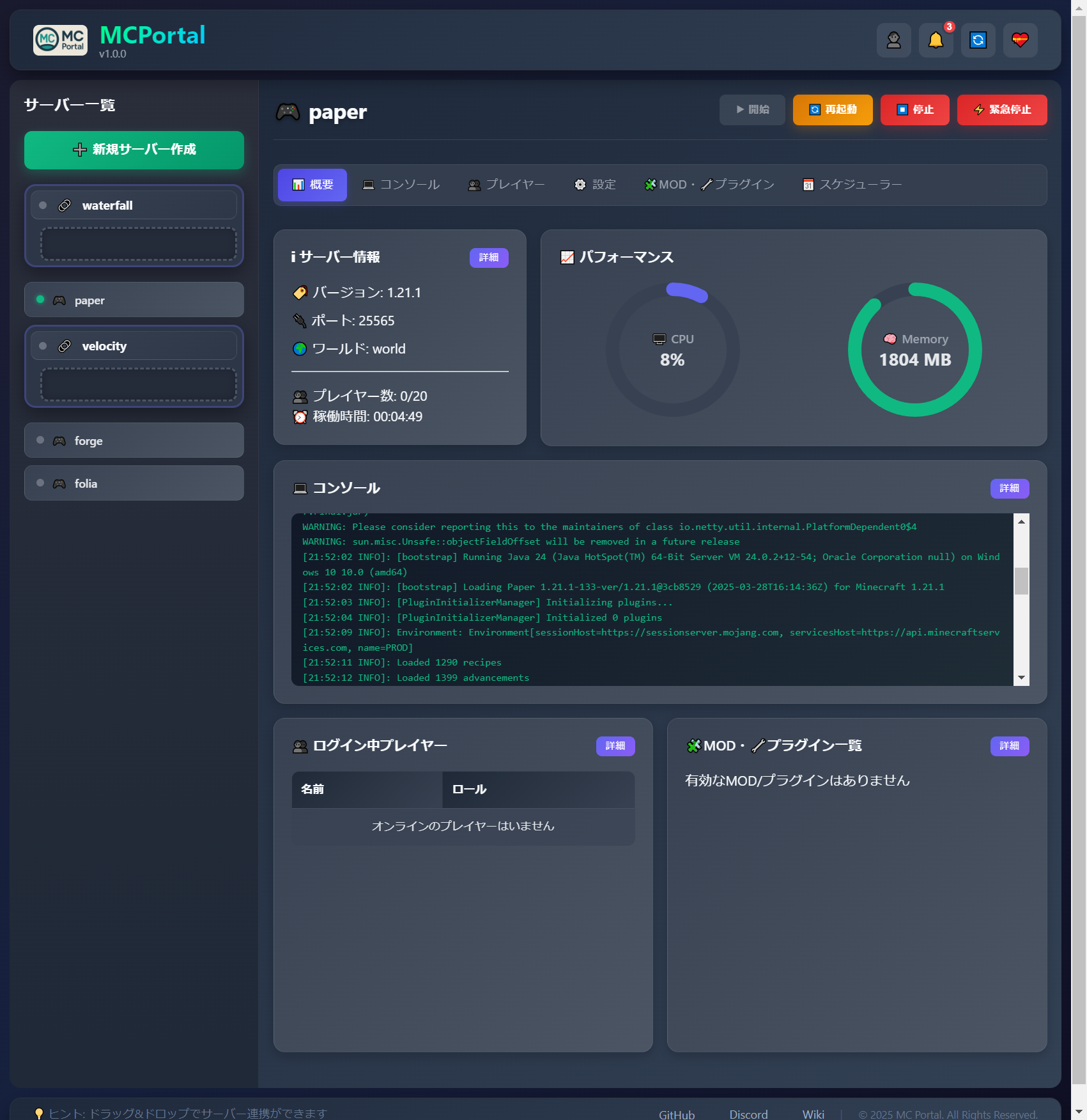The image size is (1087, 1120).
Task: Click the monitor icon in the コンソール panel header
Action: (x=300, y=487)
